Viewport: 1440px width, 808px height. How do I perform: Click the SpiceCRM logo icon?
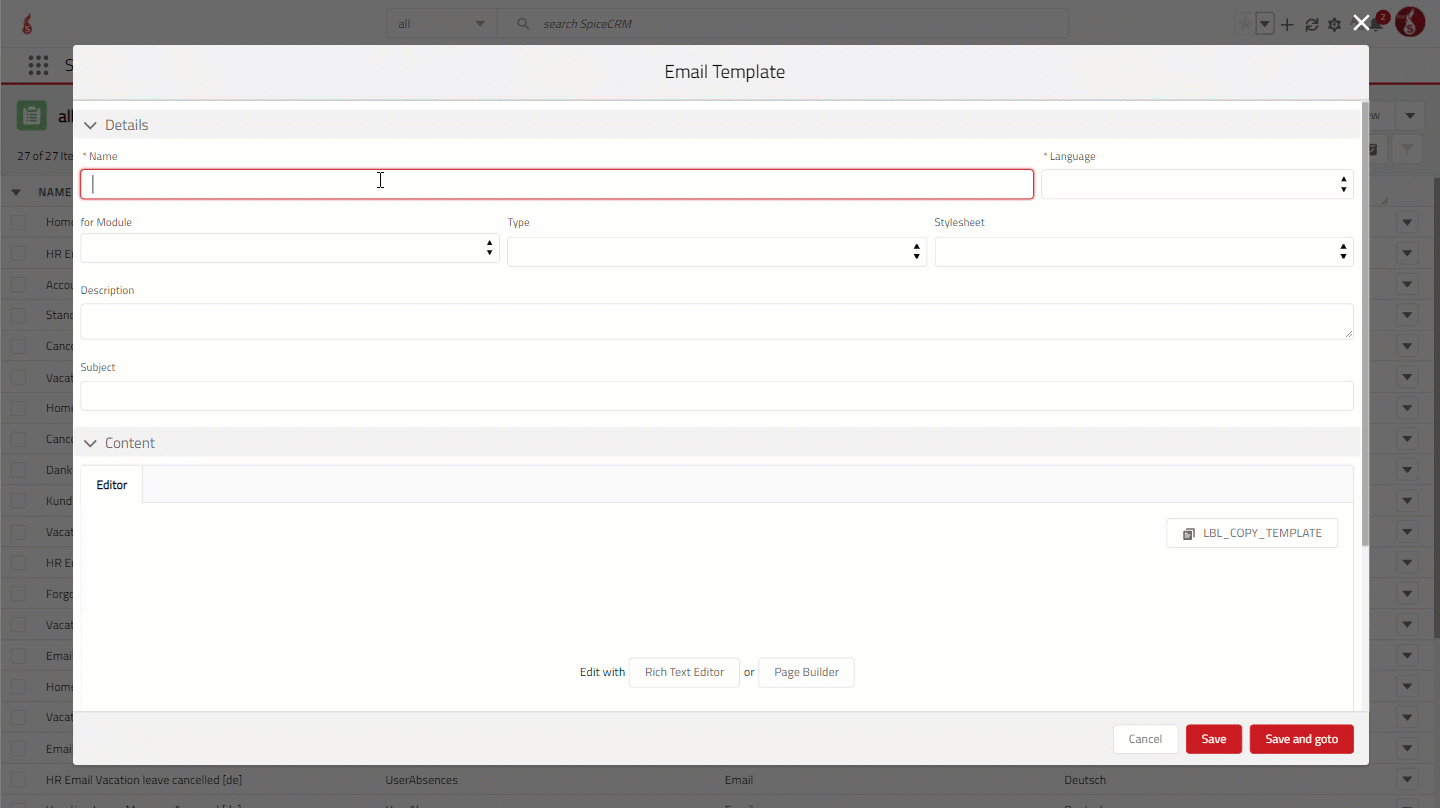(27, 24)
